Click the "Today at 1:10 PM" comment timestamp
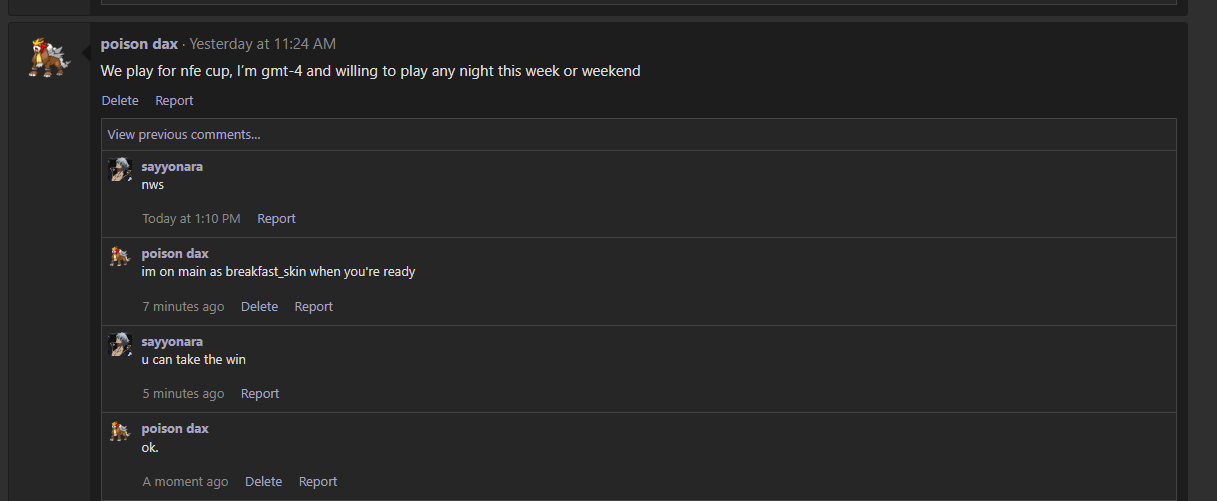The width and height of the screenshot is (1217, 501). point(191,218)
